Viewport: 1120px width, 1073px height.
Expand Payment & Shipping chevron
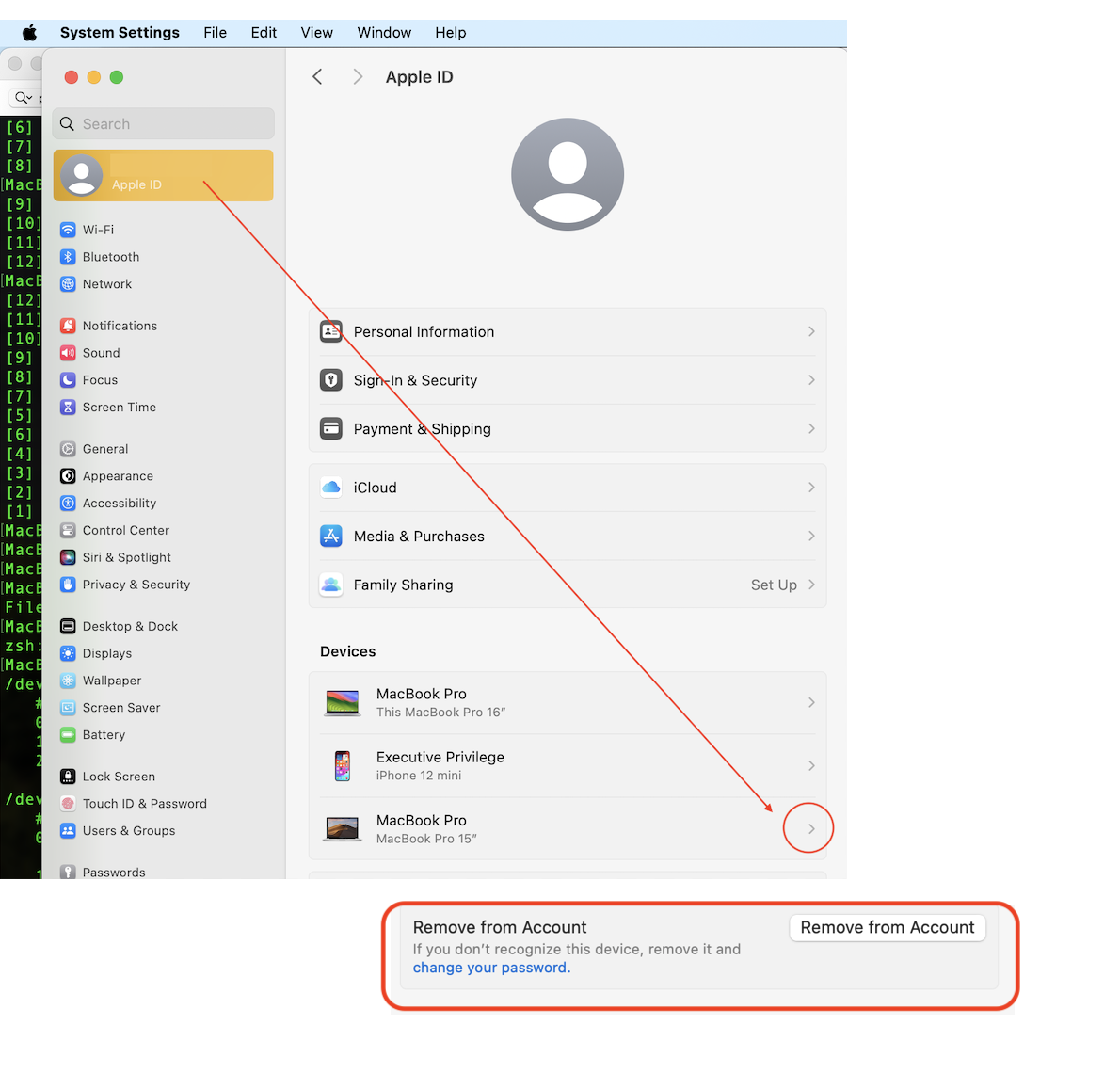tap(811, 428)
